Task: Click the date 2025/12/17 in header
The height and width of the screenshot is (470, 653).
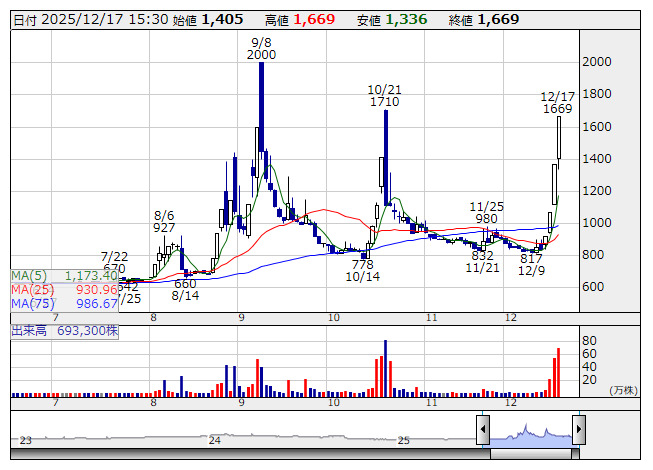Action: [75, 19]
